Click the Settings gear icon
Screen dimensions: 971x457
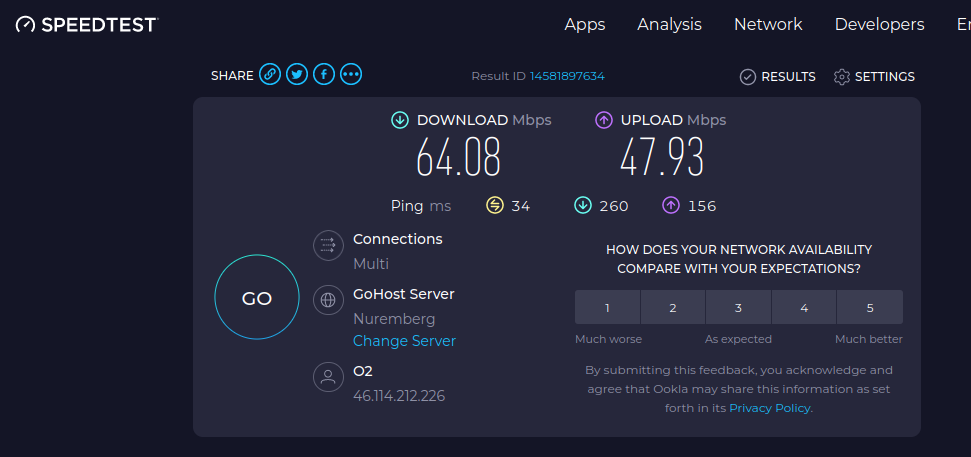pyautogui.click(x=842, y=77)
